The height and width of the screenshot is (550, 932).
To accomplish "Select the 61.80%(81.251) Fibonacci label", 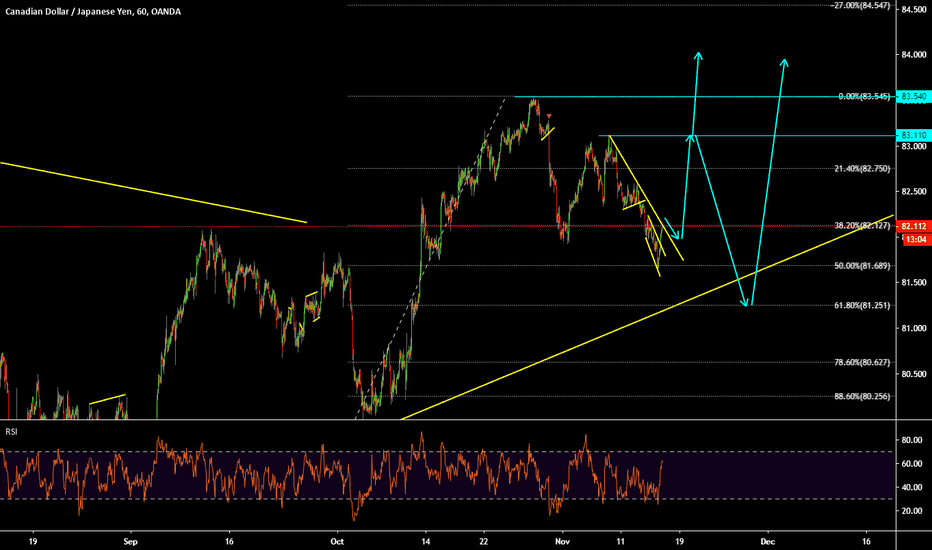I will coord(862,306).
